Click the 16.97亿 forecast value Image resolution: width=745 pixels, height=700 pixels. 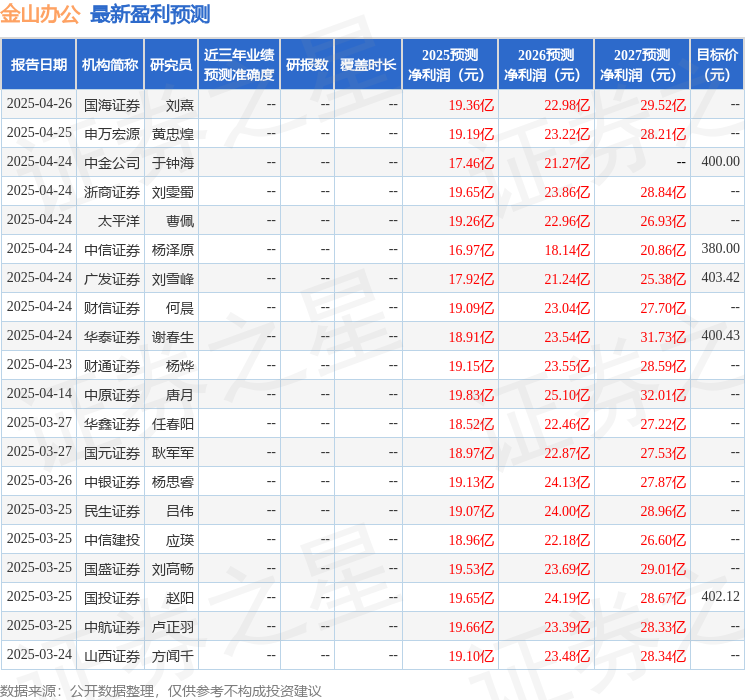[x=471, y=250]
